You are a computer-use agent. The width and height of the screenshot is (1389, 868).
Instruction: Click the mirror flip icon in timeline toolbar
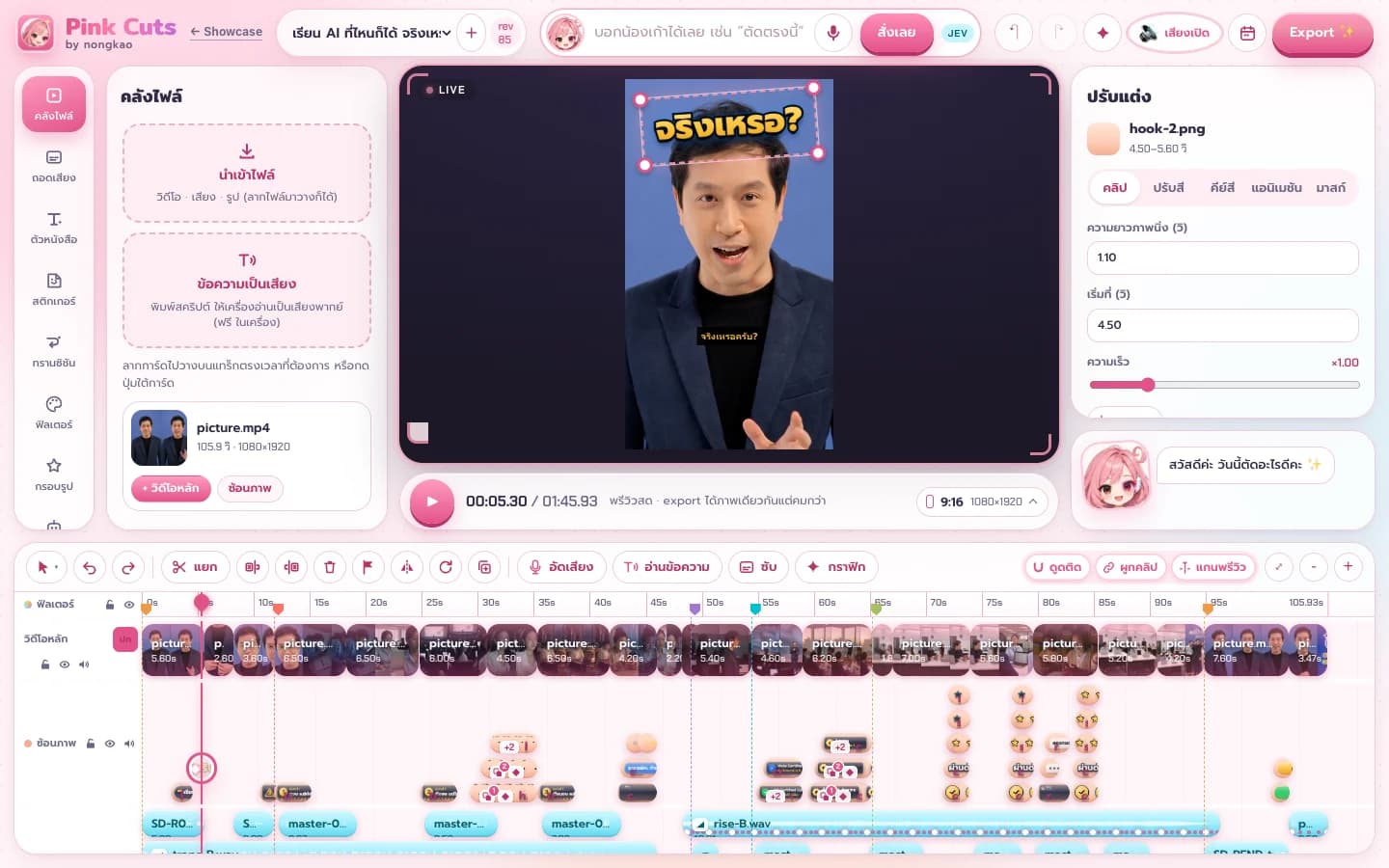407,567
